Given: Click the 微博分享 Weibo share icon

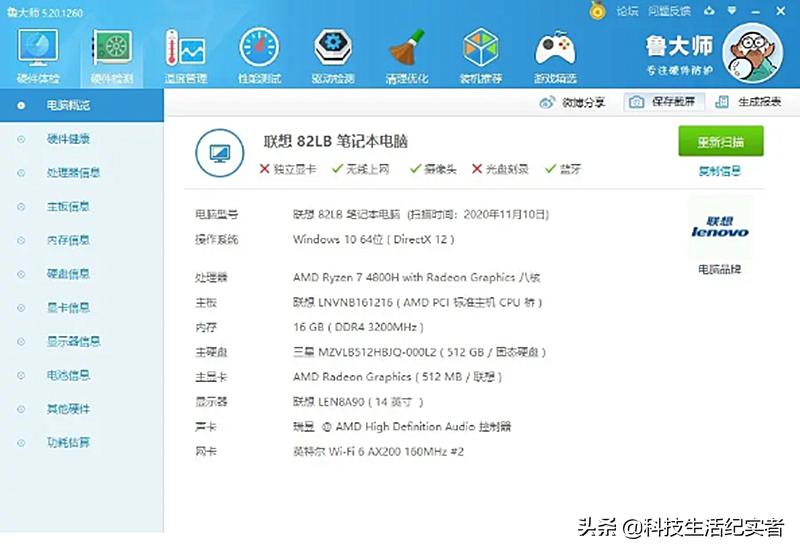Looking at the screenshot, I should (x=547, y=103).
